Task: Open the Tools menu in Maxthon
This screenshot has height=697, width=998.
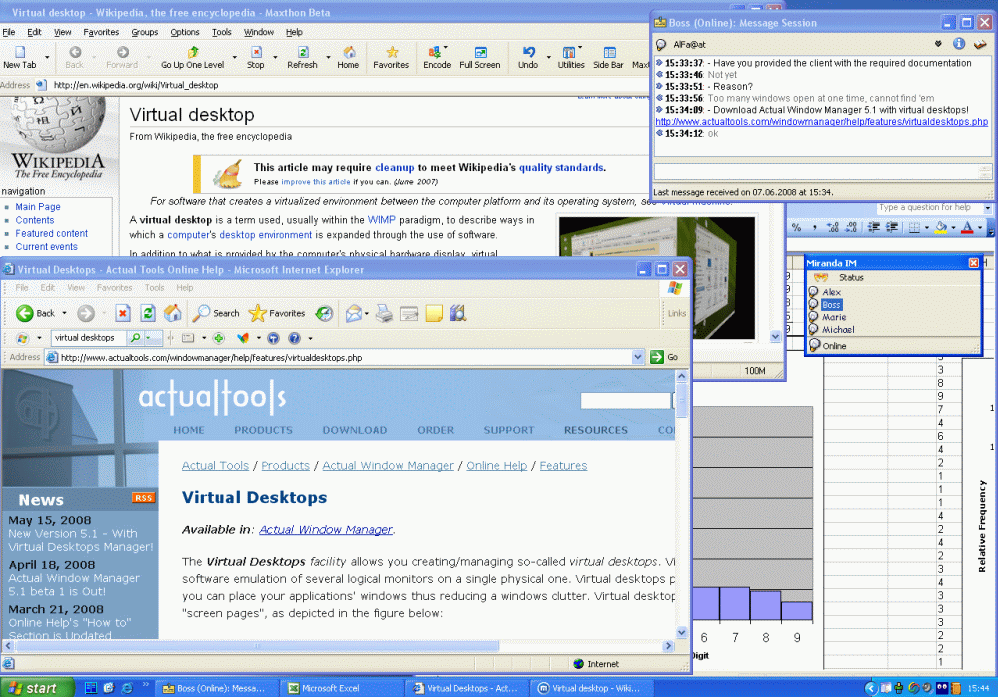Action: tap(222, 31)
